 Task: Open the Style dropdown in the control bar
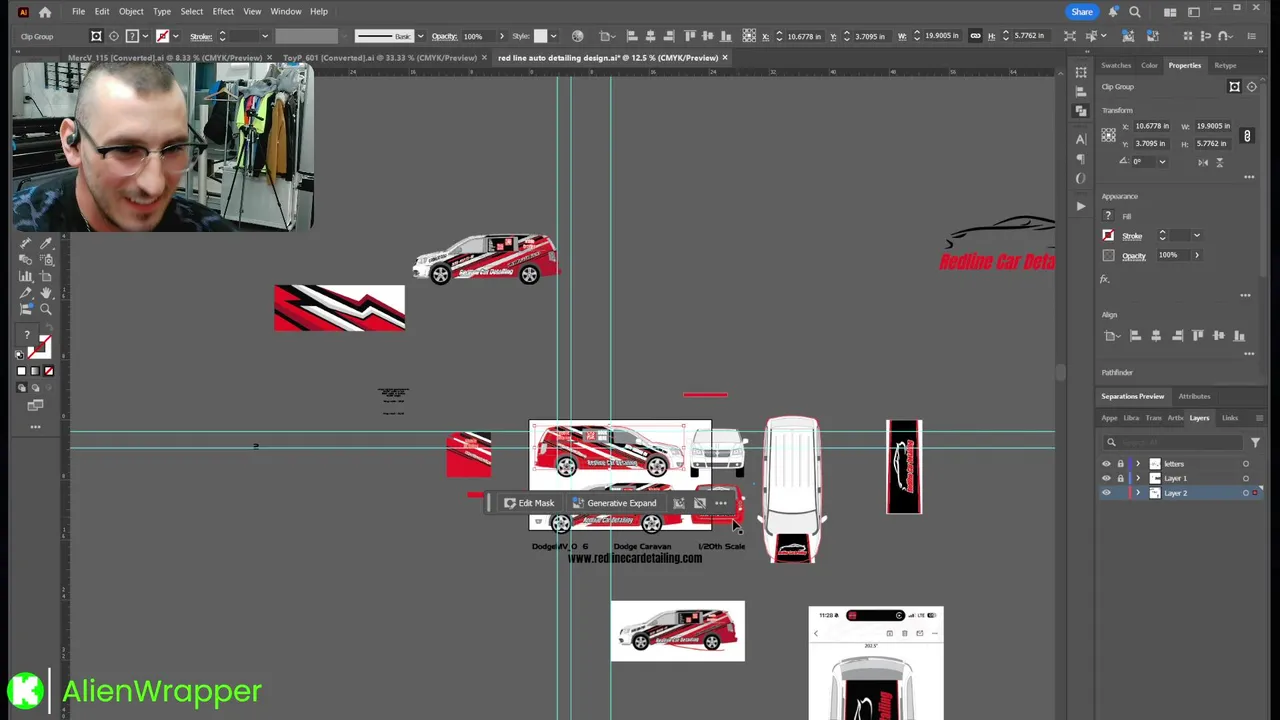coord(553,36)
